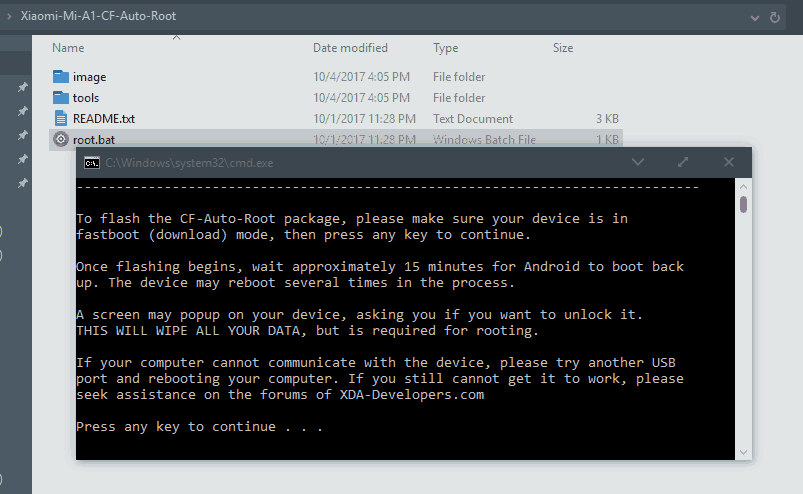Click the Xiaomi-Mi-A1-CF-Auto-Root breadcrumb path
This screenshot has width=803, height=494.
[98, 16]
